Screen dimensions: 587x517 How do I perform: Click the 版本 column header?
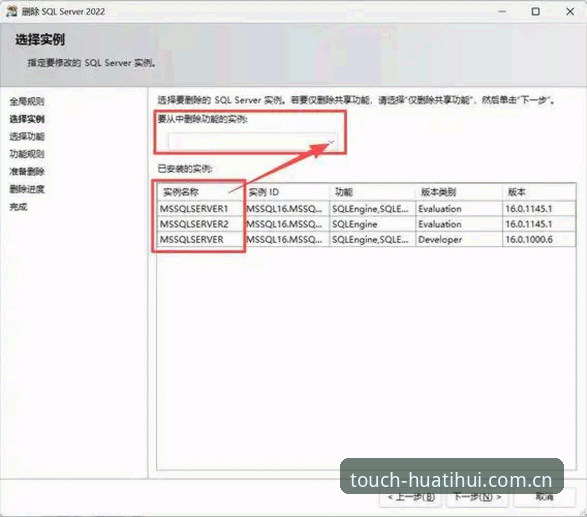click(x=539, y=192)
